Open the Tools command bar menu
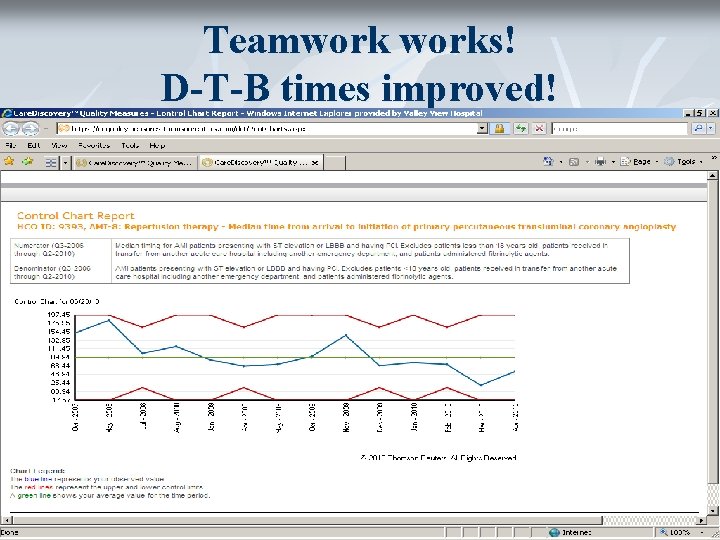720x540 pixels. (683, 162)
